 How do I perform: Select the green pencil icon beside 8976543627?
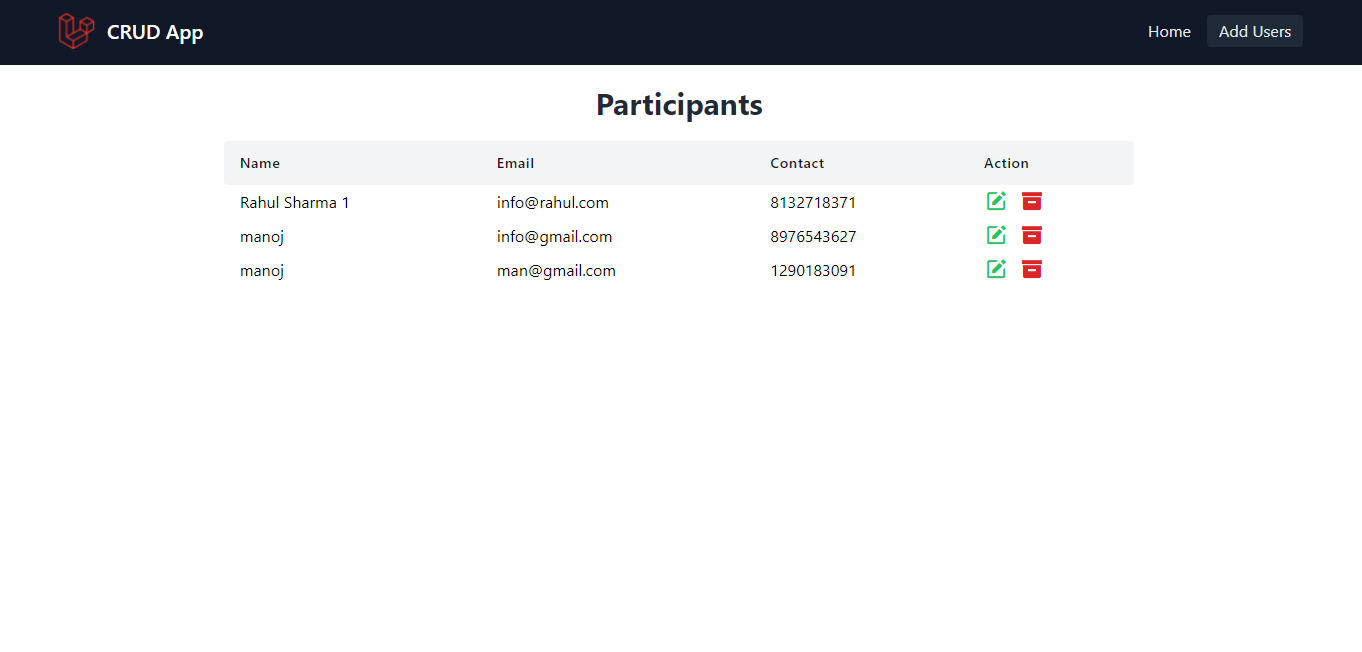point(996,235)
